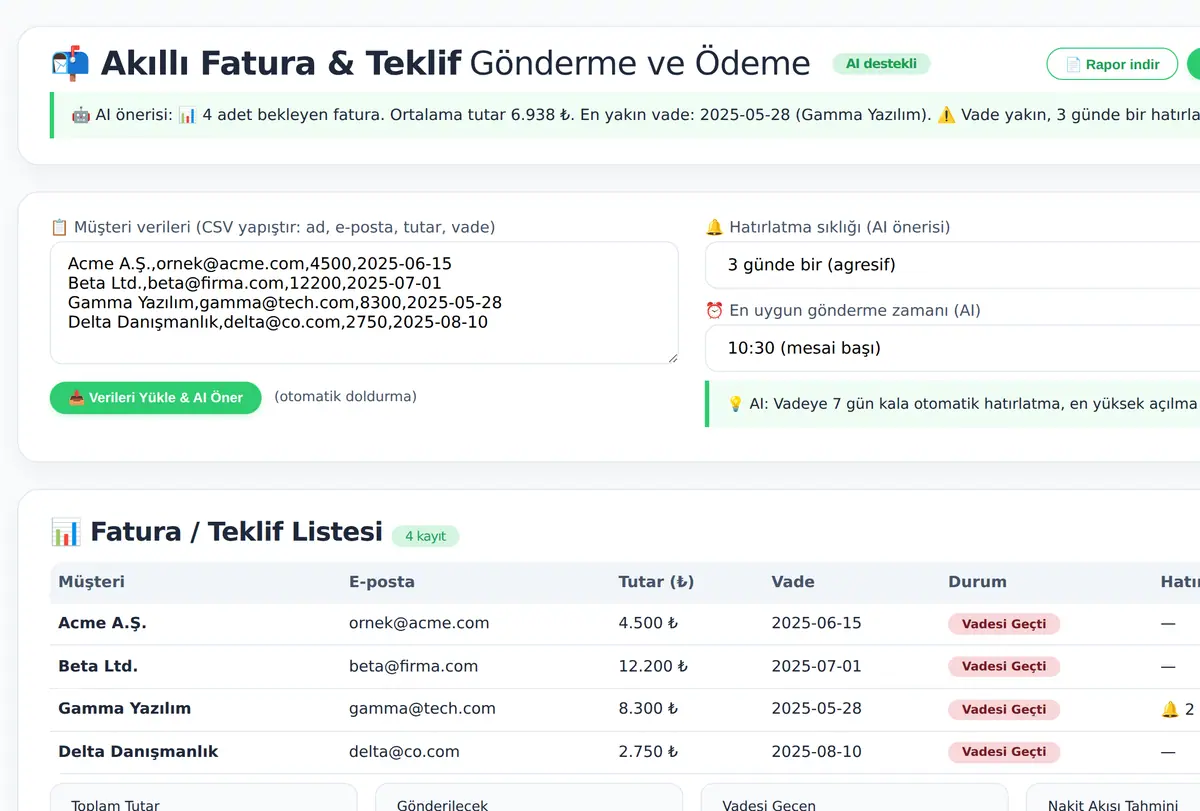Click the Nakit Akışı Tahmini summary card
Viewport: 1200px width, 811px height.
click(1113, 797)
